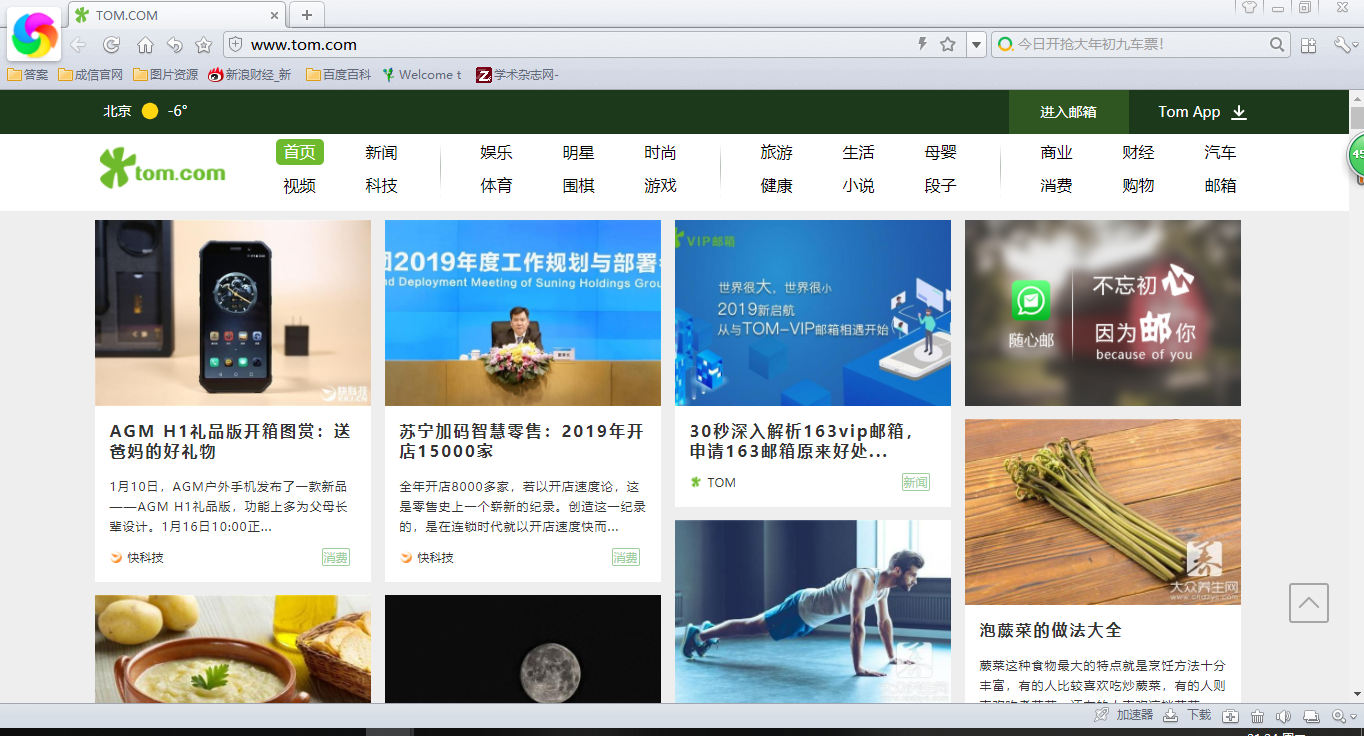
Task: Open the 新浪财经_新 bookmark
Action: [x=250, y=74]
